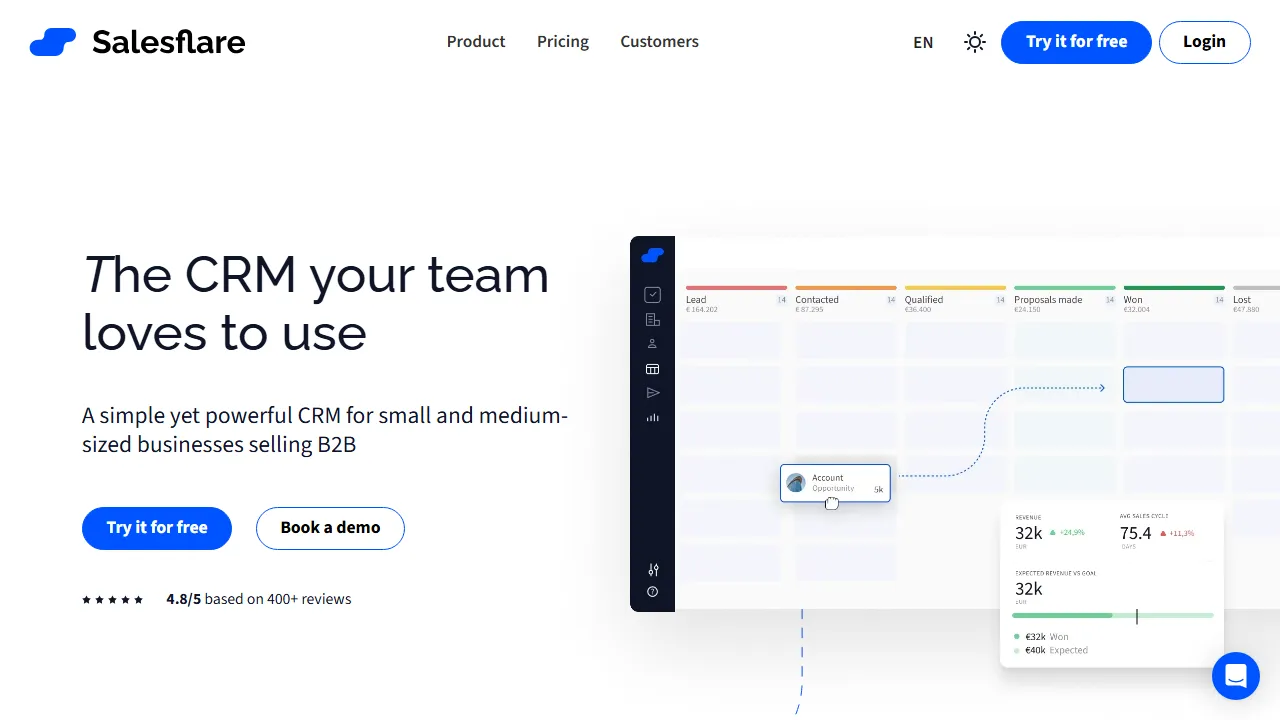Click the Login button

[1204, 42]
